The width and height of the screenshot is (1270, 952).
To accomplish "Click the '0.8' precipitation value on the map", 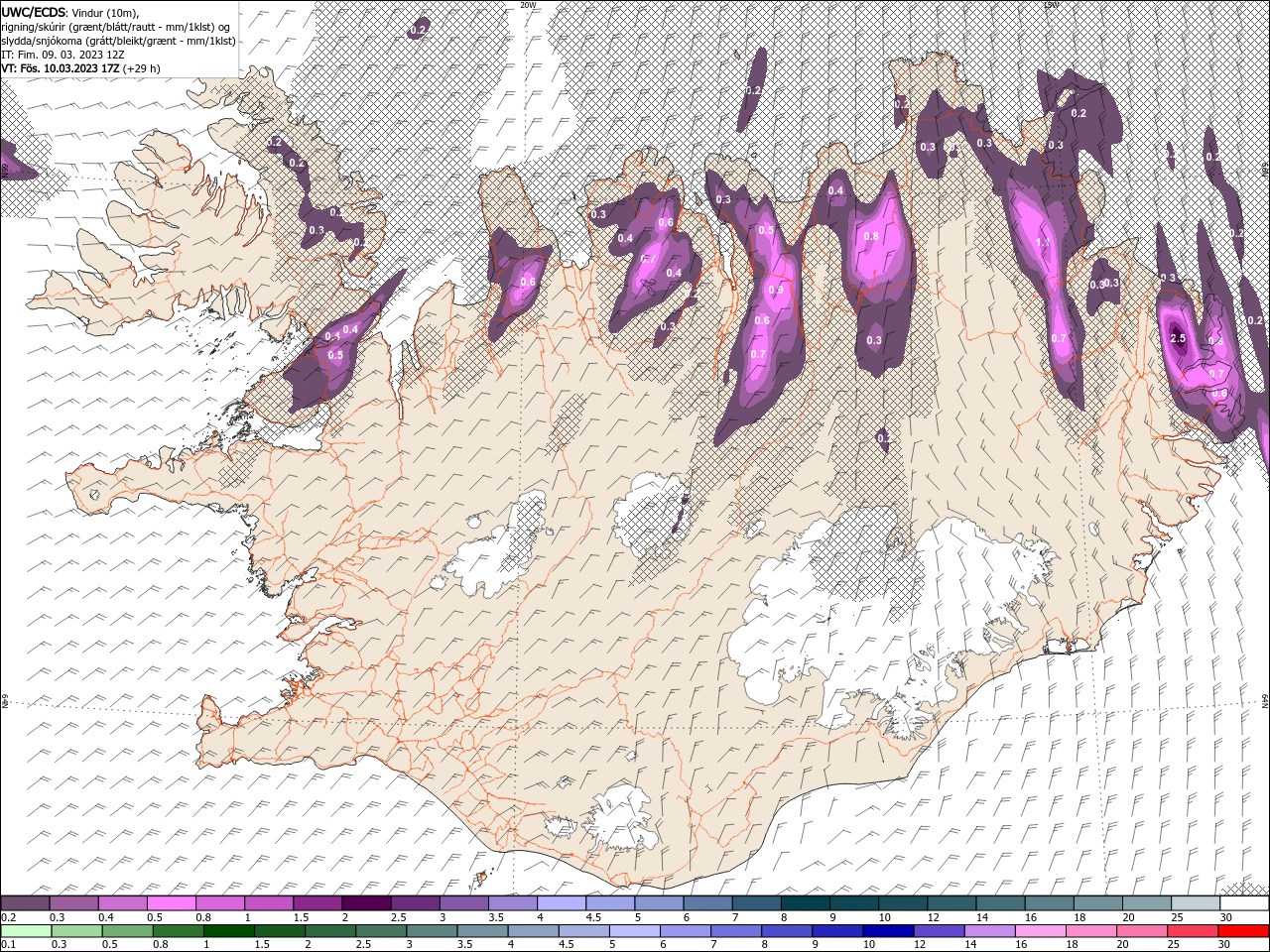I will point(871,236).
